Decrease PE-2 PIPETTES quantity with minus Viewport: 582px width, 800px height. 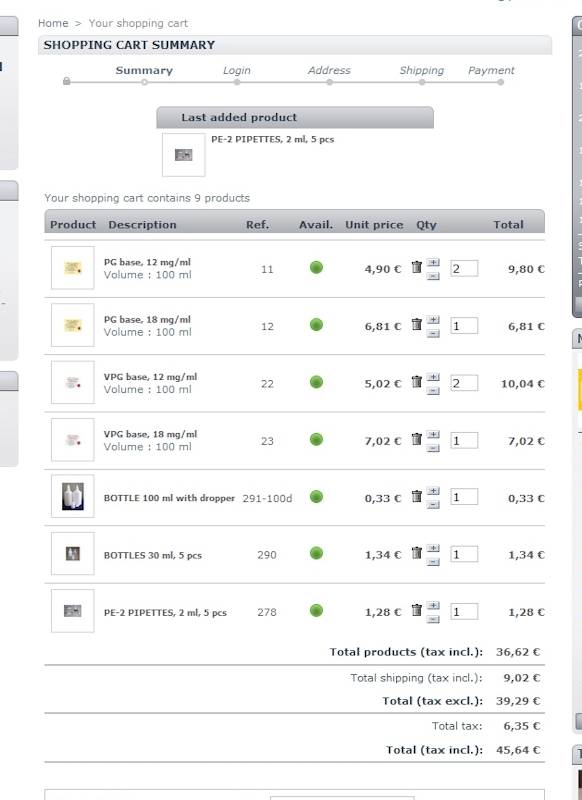point(433,619)
